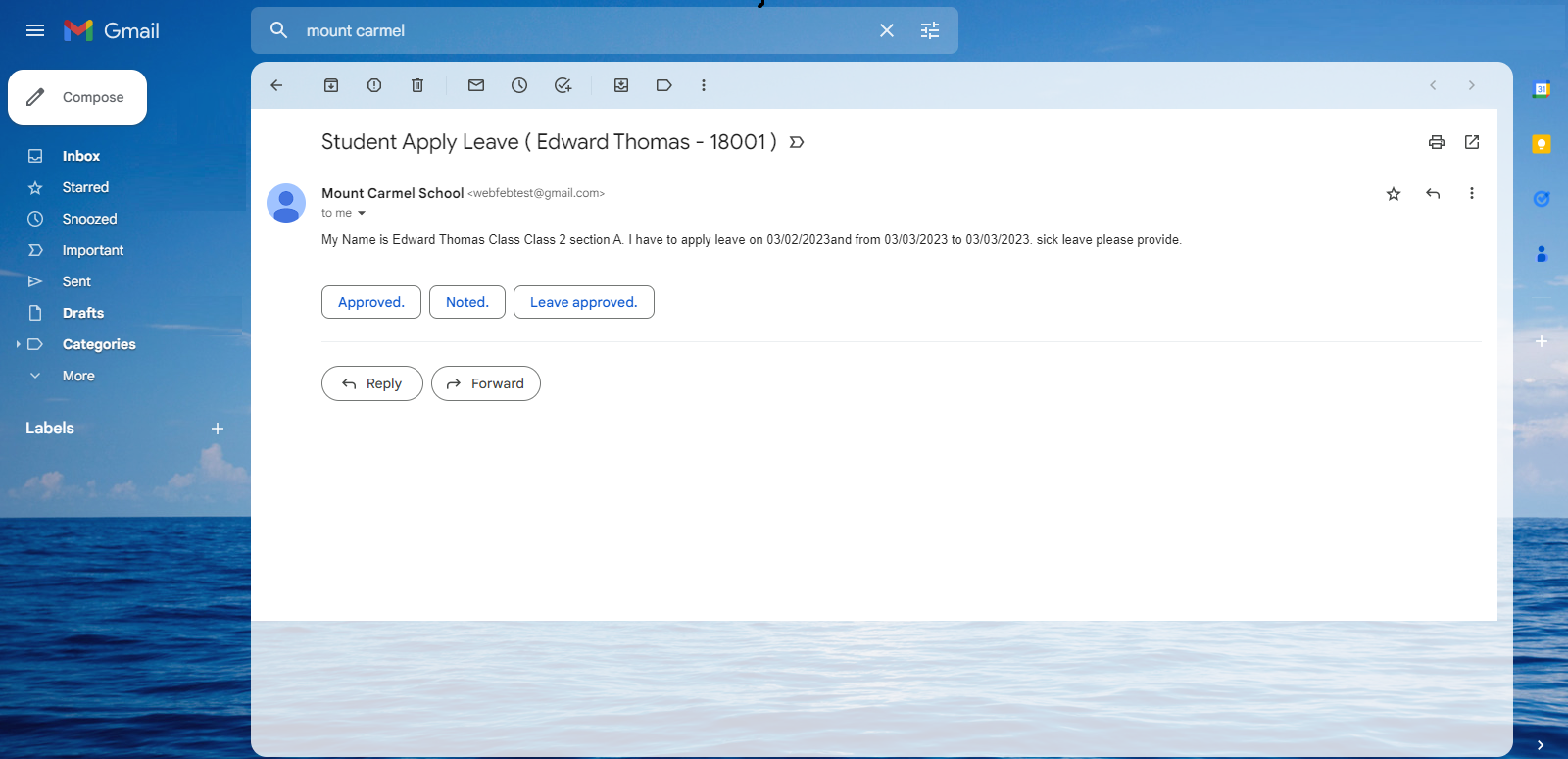Image resolution: width=1568 pixels, height=759 pixels.
Task: Expand the 'to me' recipient details
Action: tap(362, 213)
